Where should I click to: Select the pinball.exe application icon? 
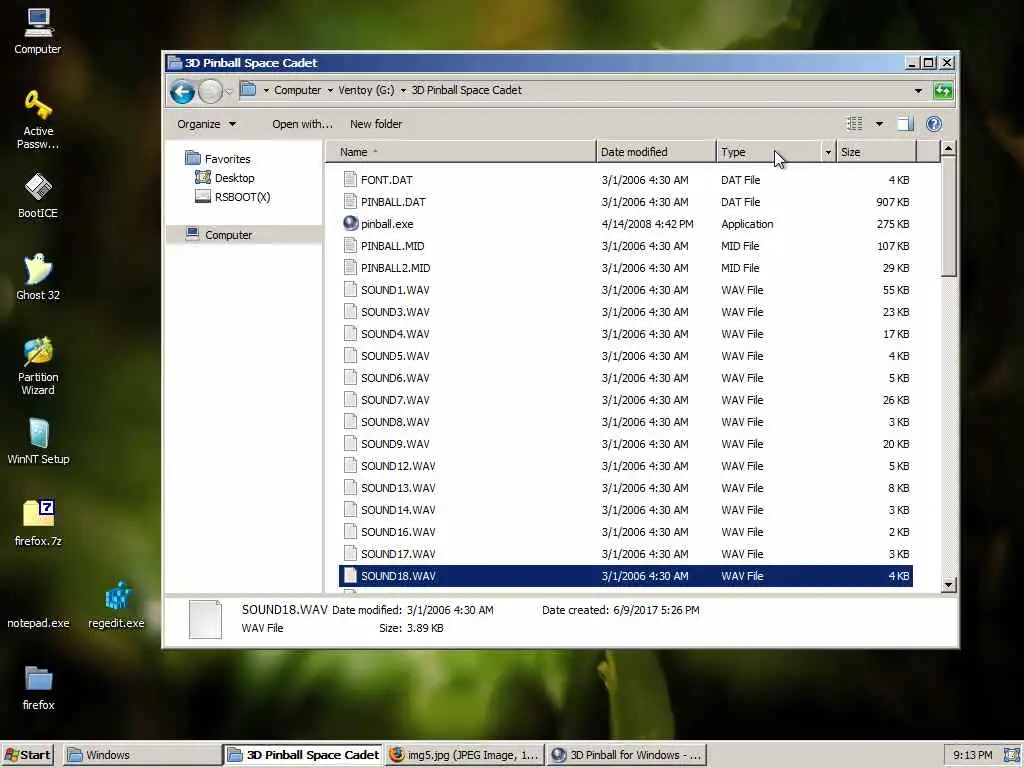[x=351, y=223]
